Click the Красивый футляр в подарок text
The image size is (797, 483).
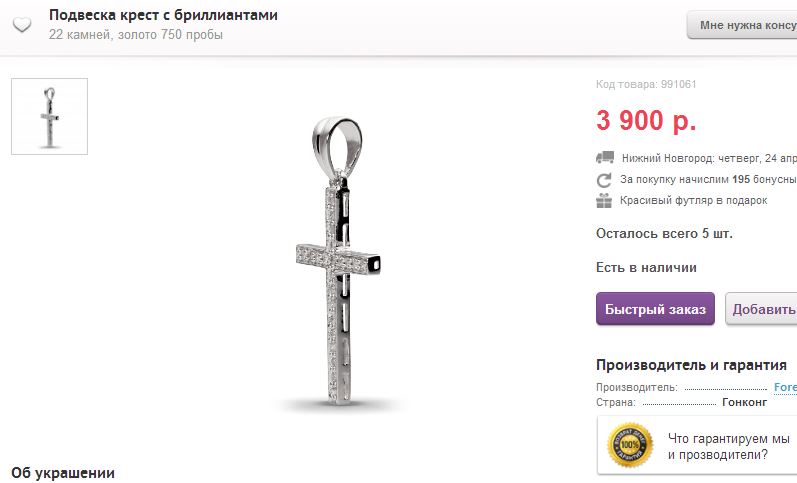pos(693,201)
